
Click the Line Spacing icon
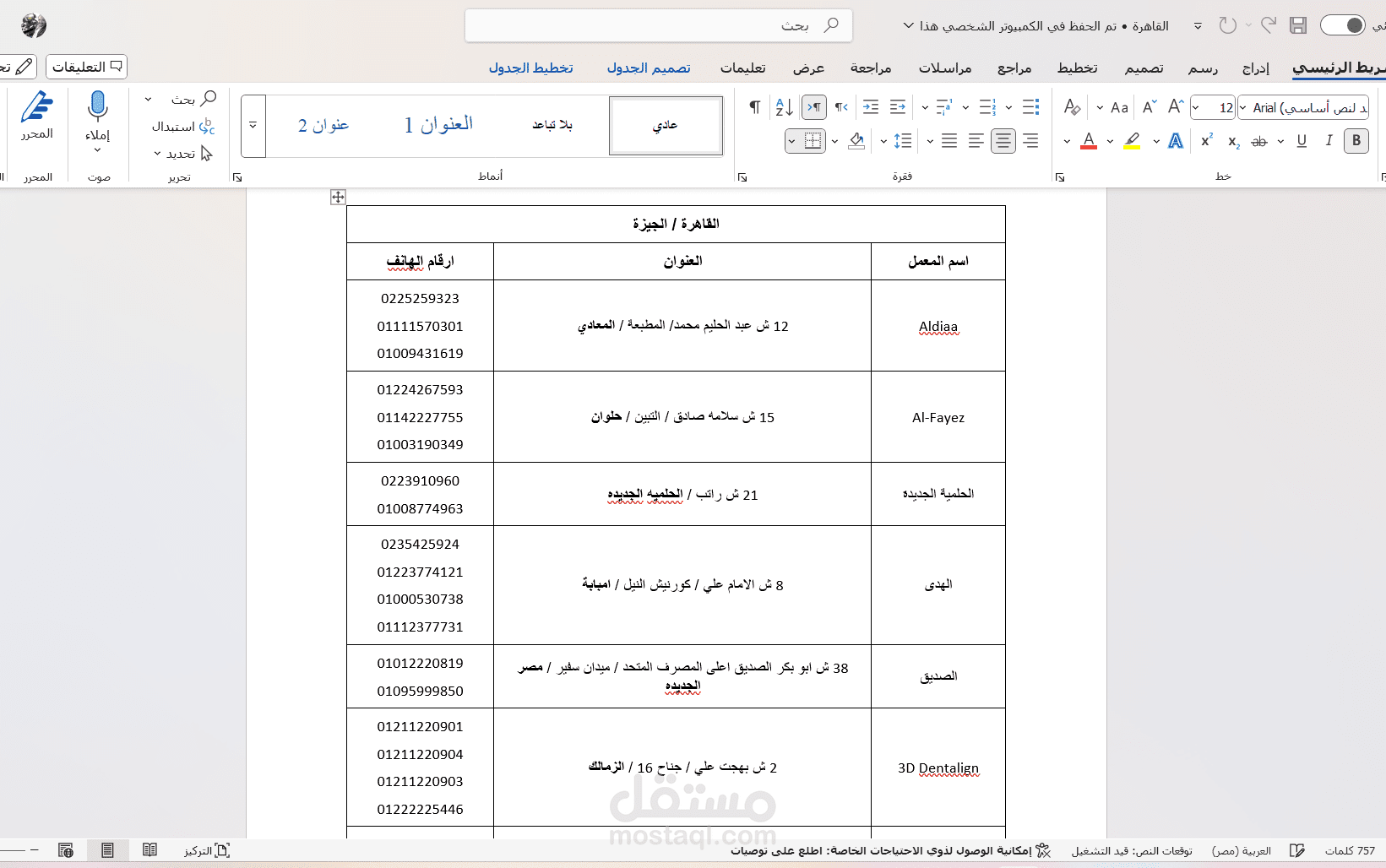click(903, 141)
